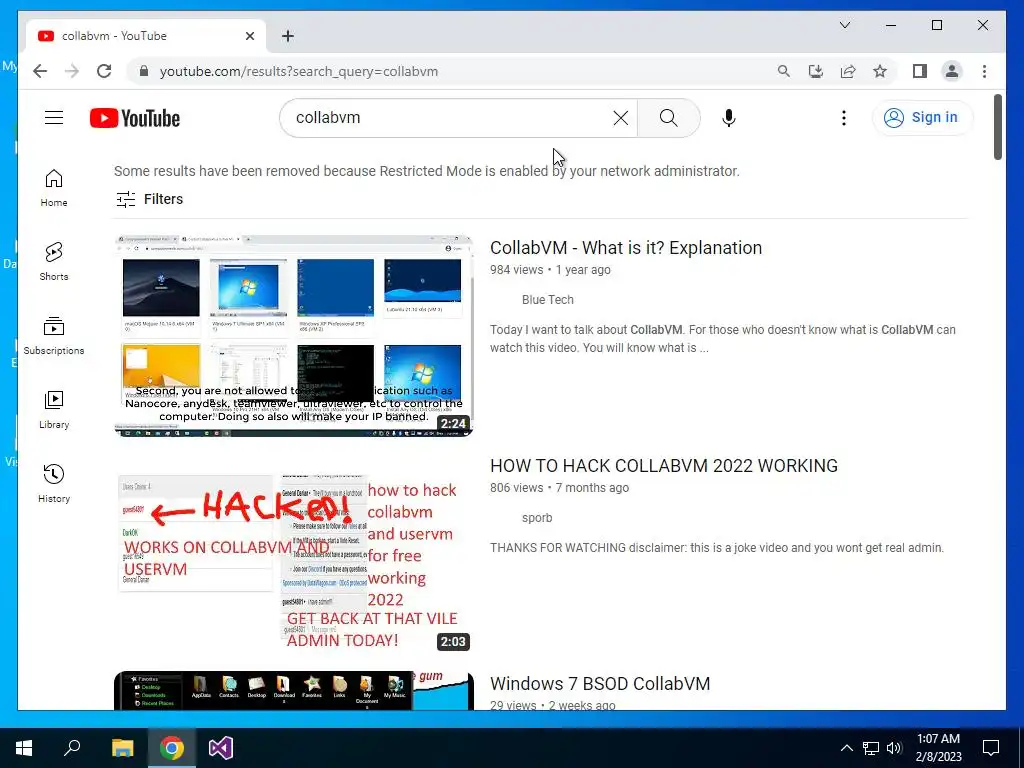Screen dimensions: 1024x768
Task: Open notification center
Action: [x=991, y=748]
